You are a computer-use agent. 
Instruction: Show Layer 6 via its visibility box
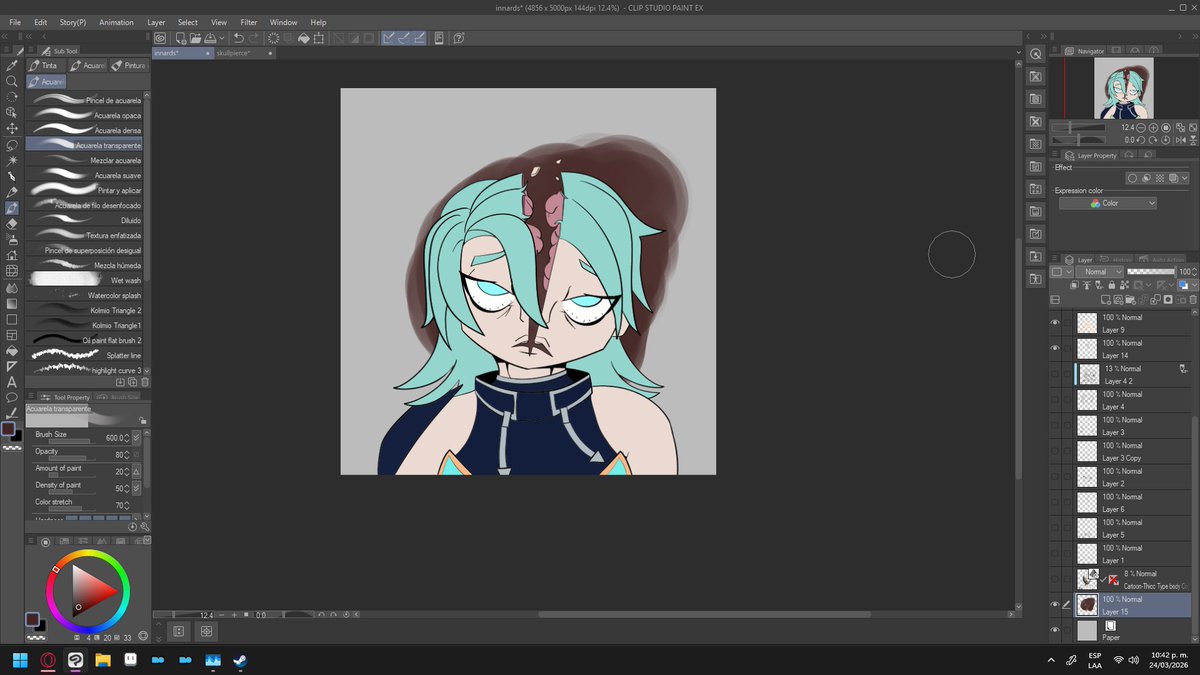1054,502
